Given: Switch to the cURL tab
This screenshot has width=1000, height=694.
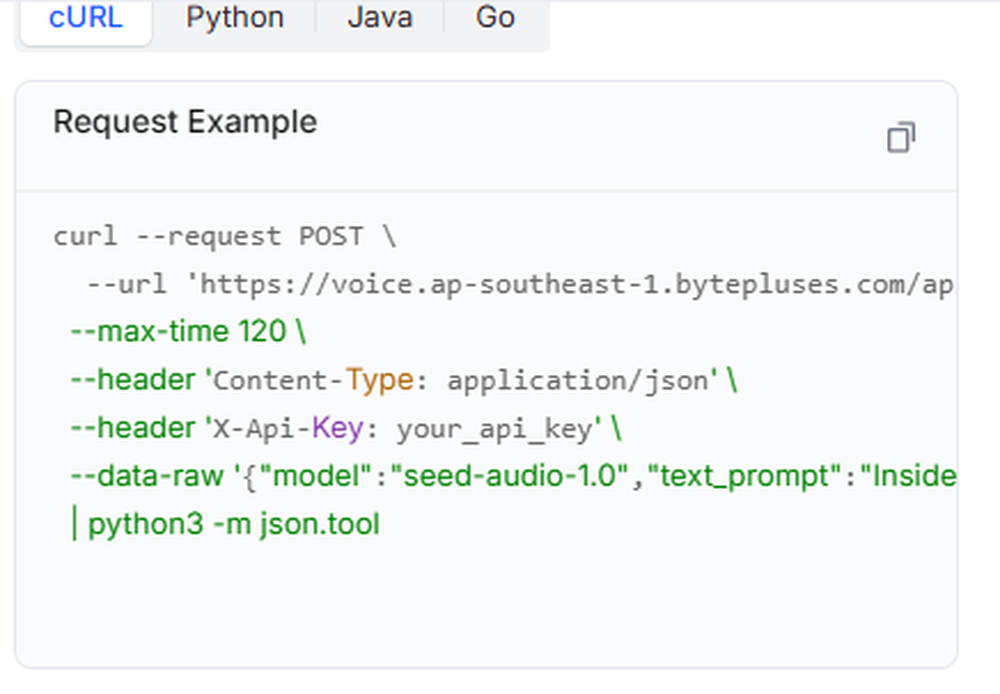Looking at the screenshot, I should point(85,18).
